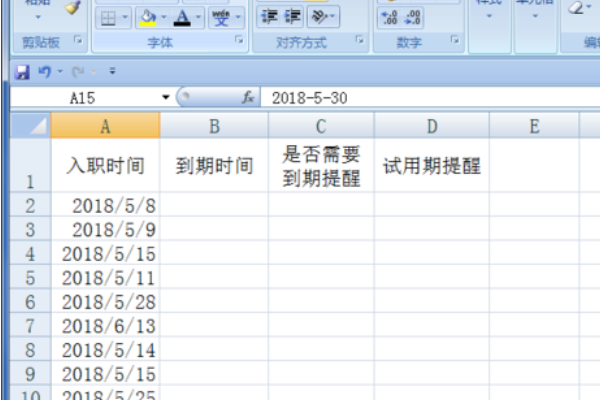The image size is (600, 400).
Task: Select column B header
Action: [214, 126]
